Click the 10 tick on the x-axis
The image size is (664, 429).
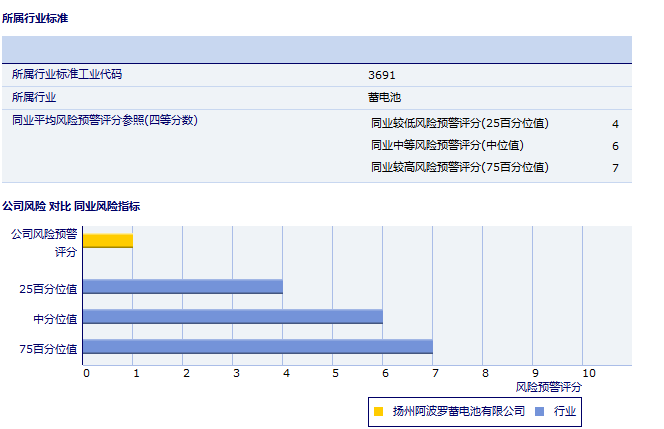[588, 373]
